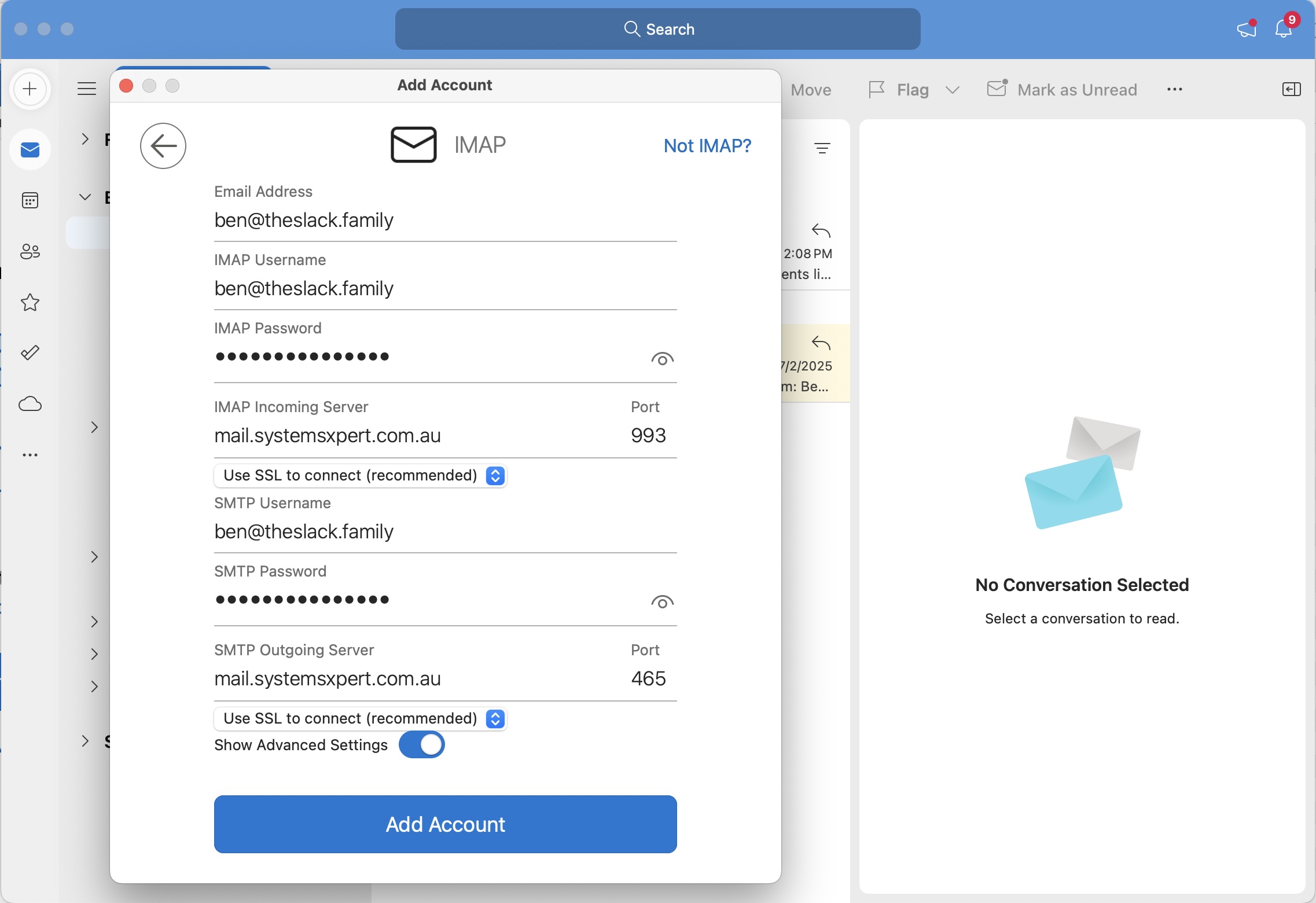
Task: Show the IMAP password with eye icon
Action: tap(663, 359)
